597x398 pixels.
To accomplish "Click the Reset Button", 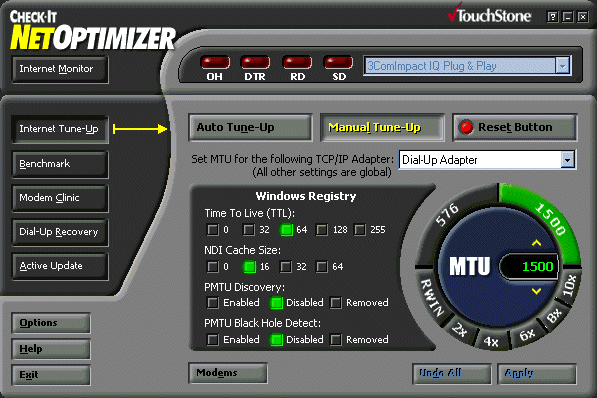I will [515, 128].
